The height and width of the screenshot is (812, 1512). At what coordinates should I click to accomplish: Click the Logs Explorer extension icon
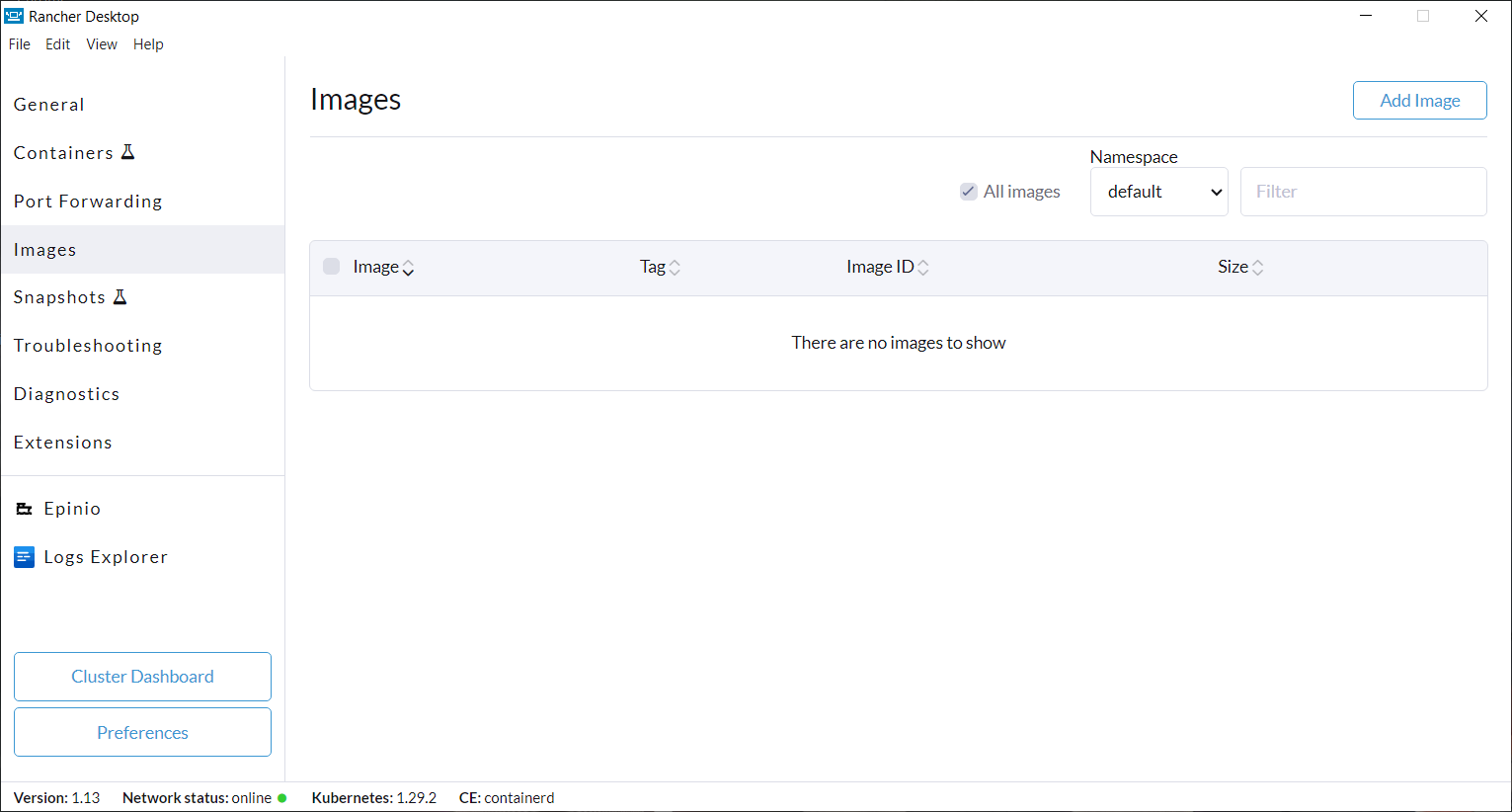point(25,557)
